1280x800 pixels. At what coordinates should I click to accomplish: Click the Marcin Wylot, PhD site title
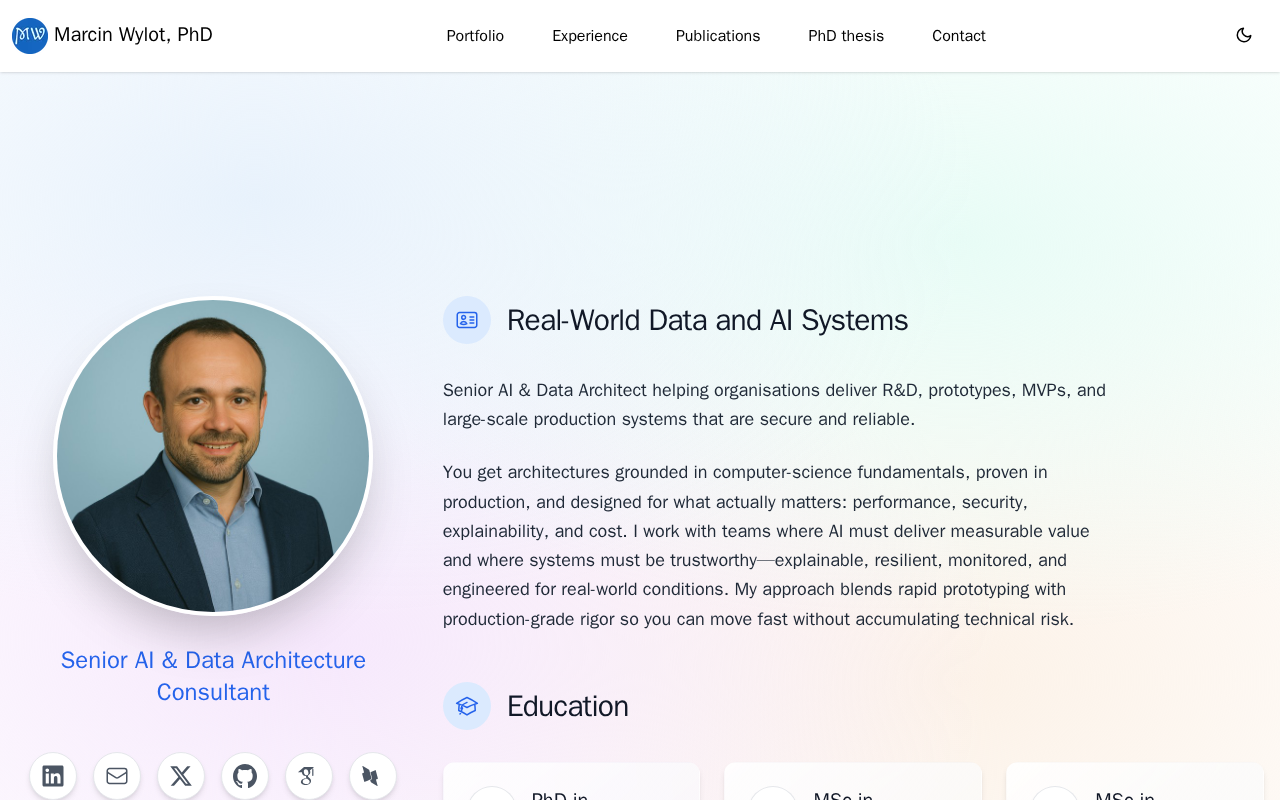tap(133, 35)
